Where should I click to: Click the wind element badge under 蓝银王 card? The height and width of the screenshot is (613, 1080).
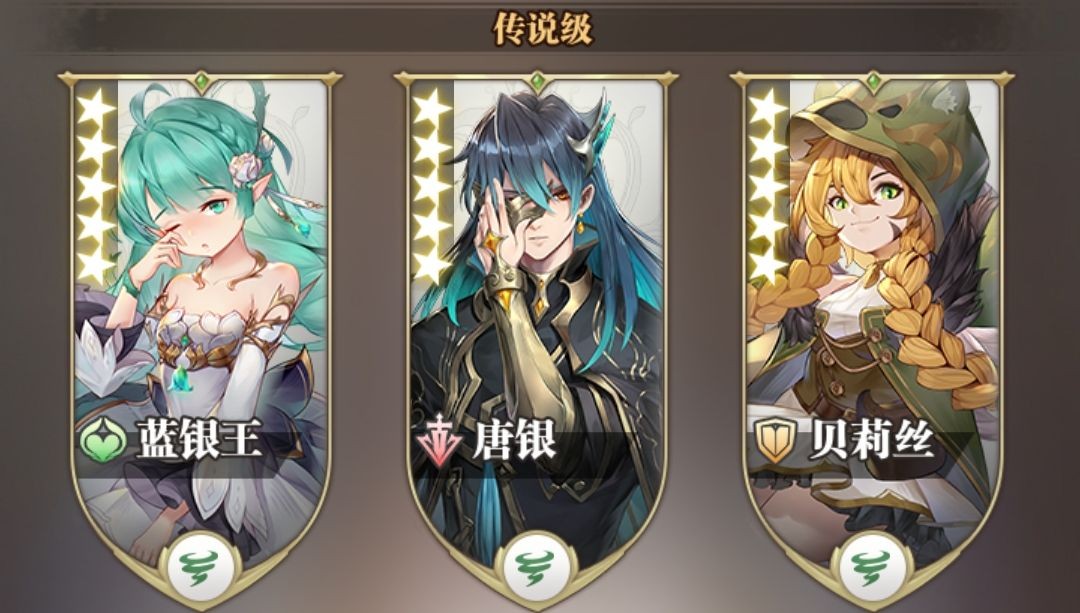(x=200, y=569)
